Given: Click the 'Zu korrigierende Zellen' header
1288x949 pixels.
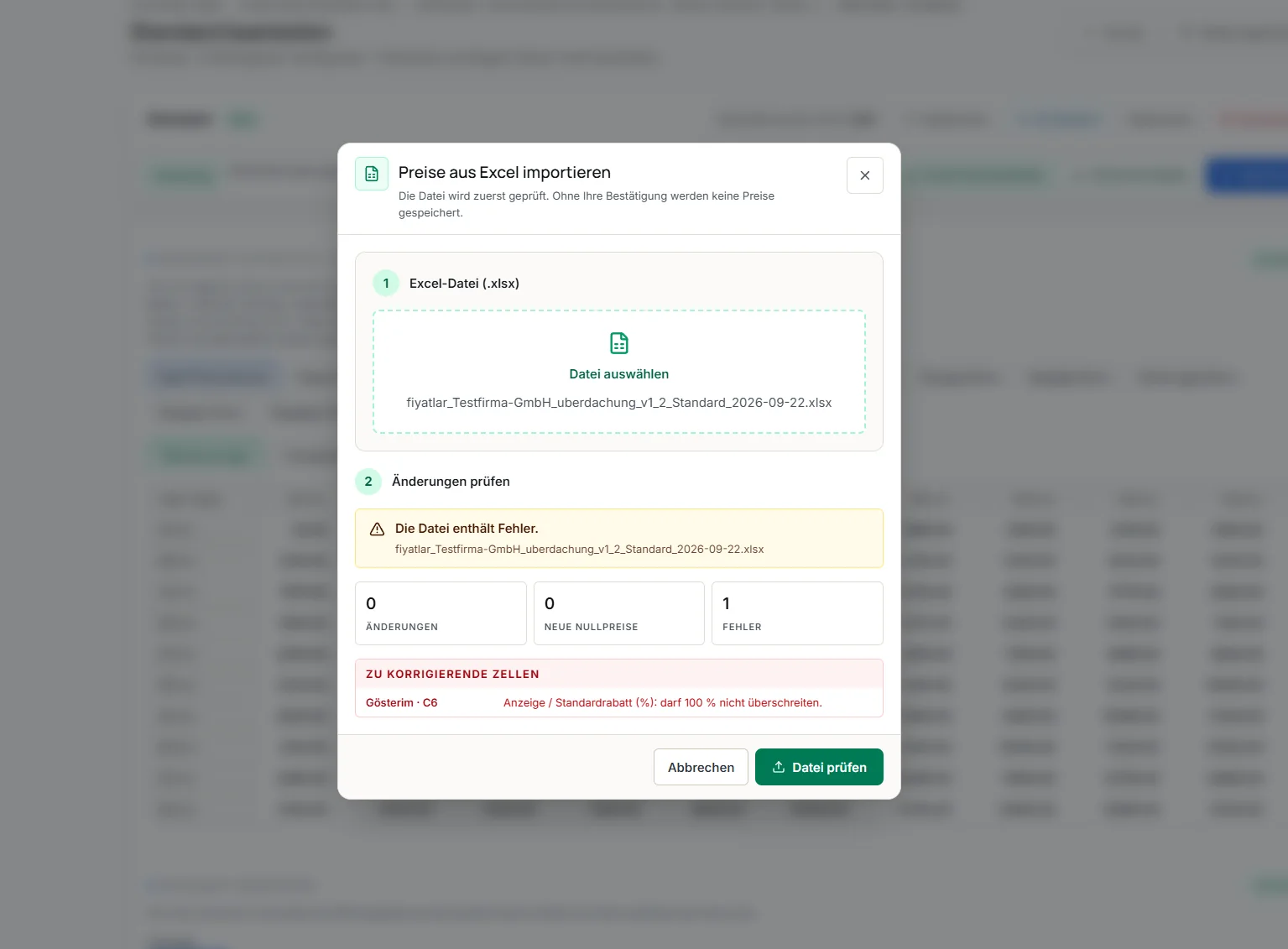Looking at the screenshot, I should click(452, 675).
